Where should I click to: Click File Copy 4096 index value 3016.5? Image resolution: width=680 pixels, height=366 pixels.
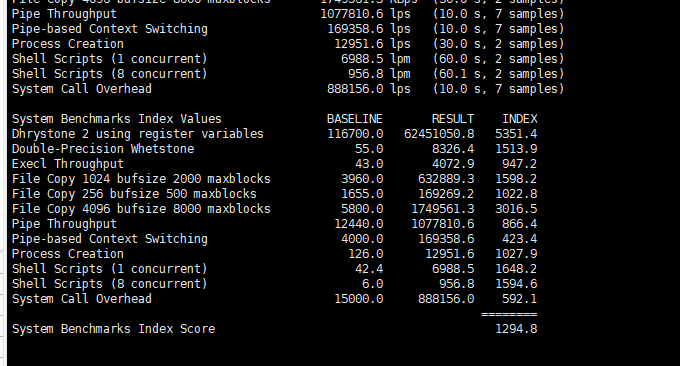pyautogui.click(x=516, y=209)
